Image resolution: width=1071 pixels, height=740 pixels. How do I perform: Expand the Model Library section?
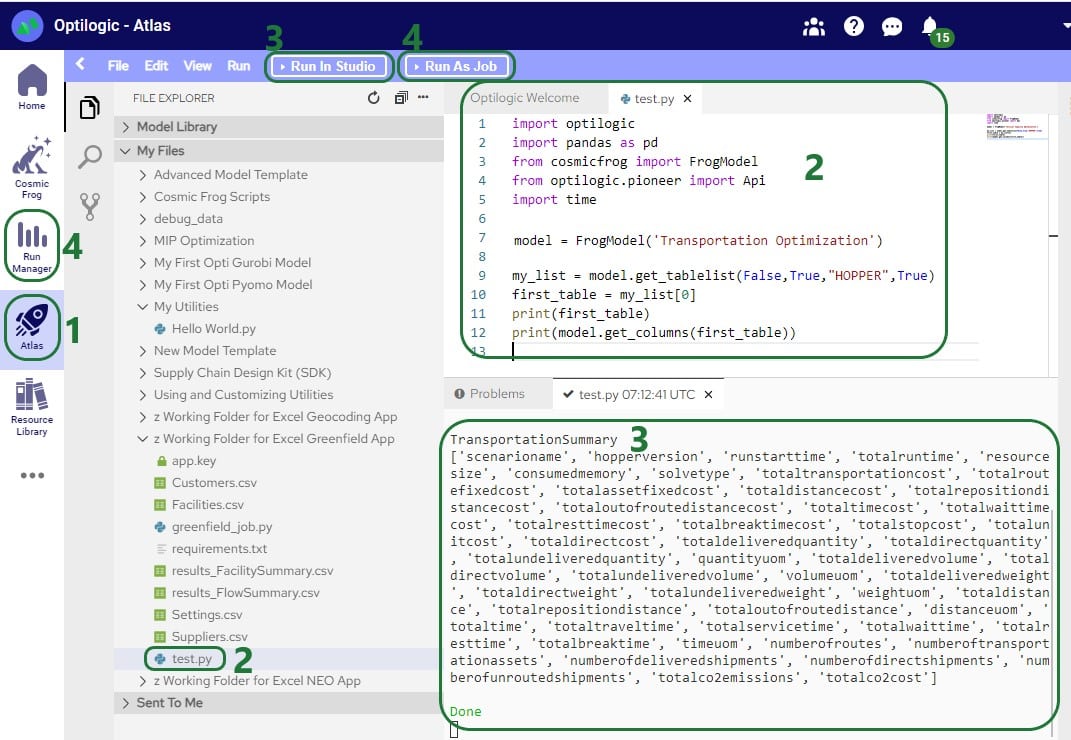279,126
